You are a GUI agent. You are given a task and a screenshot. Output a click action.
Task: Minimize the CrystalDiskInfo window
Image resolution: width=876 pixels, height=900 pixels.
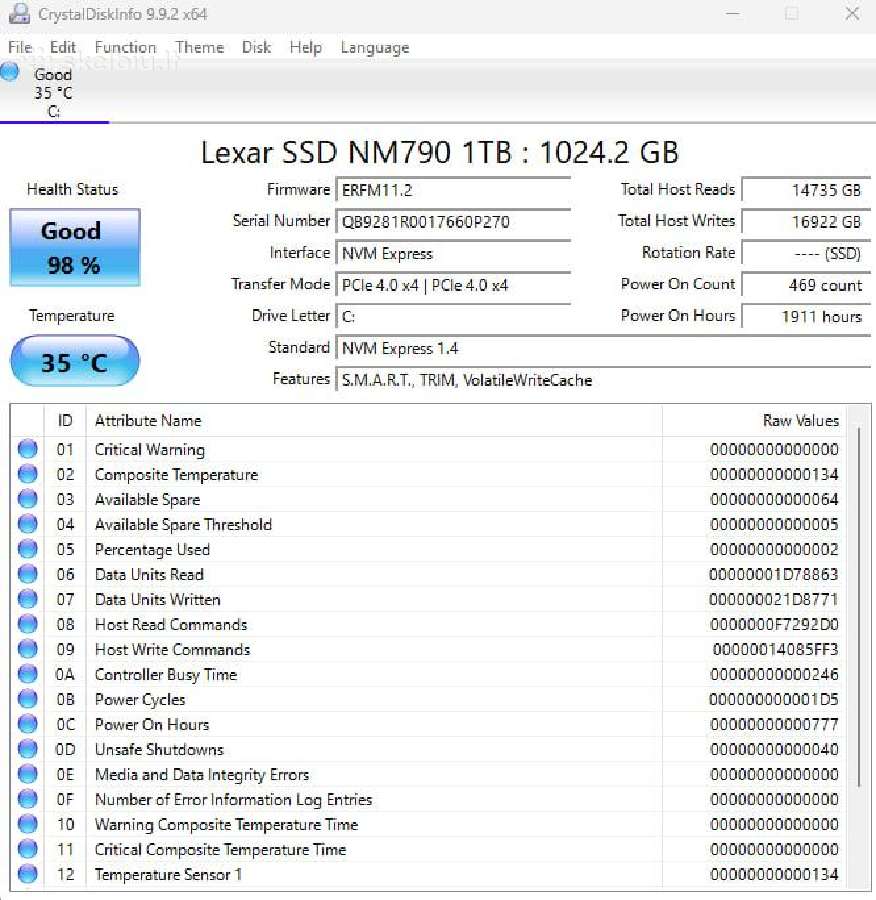pyautogui.click(x=732, y=14)
